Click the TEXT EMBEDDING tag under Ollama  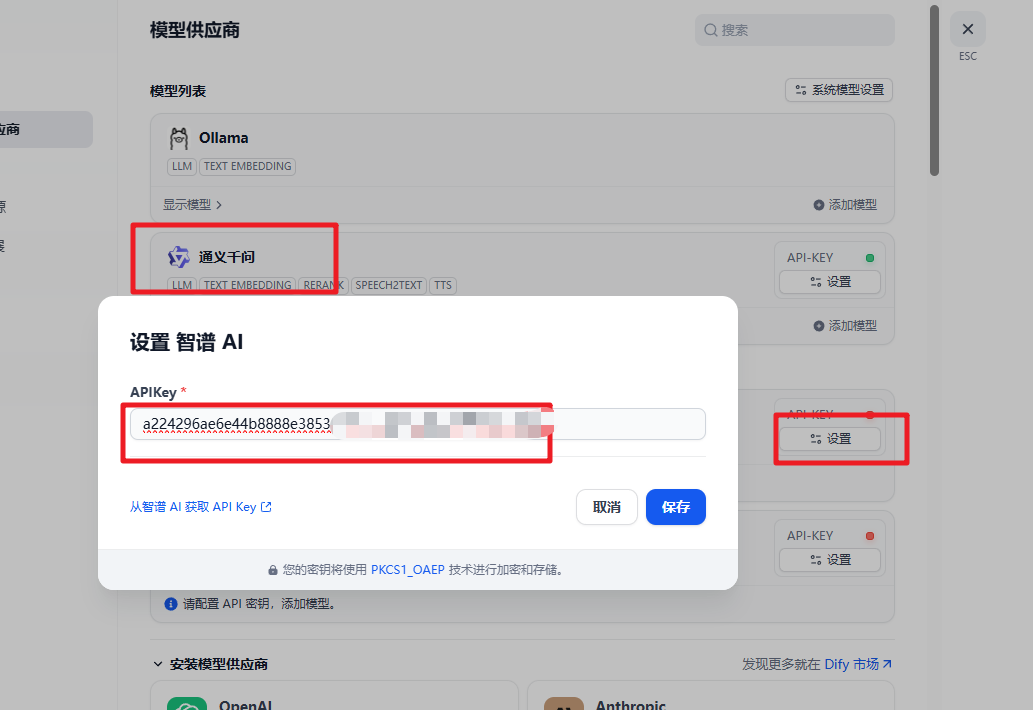click(x=247, y=166)
